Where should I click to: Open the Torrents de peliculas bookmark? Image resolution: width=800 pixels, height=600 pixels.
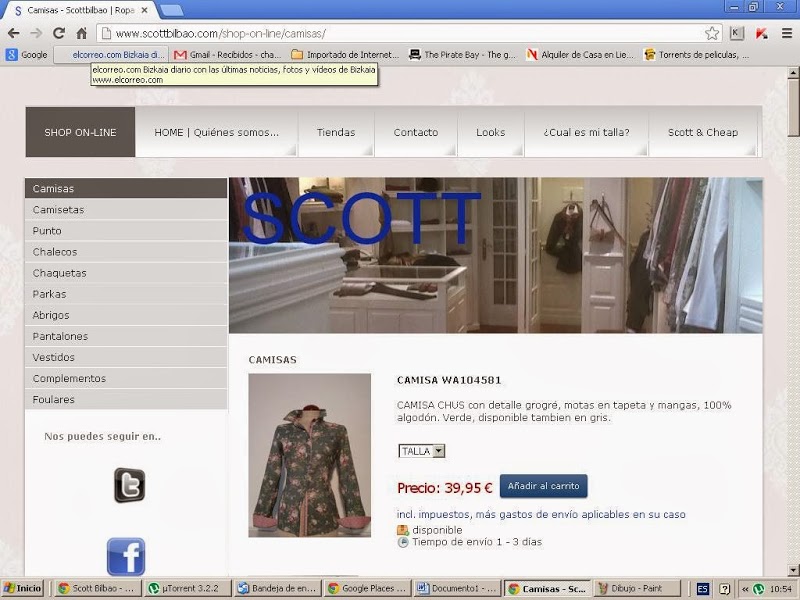click(697, 55)
